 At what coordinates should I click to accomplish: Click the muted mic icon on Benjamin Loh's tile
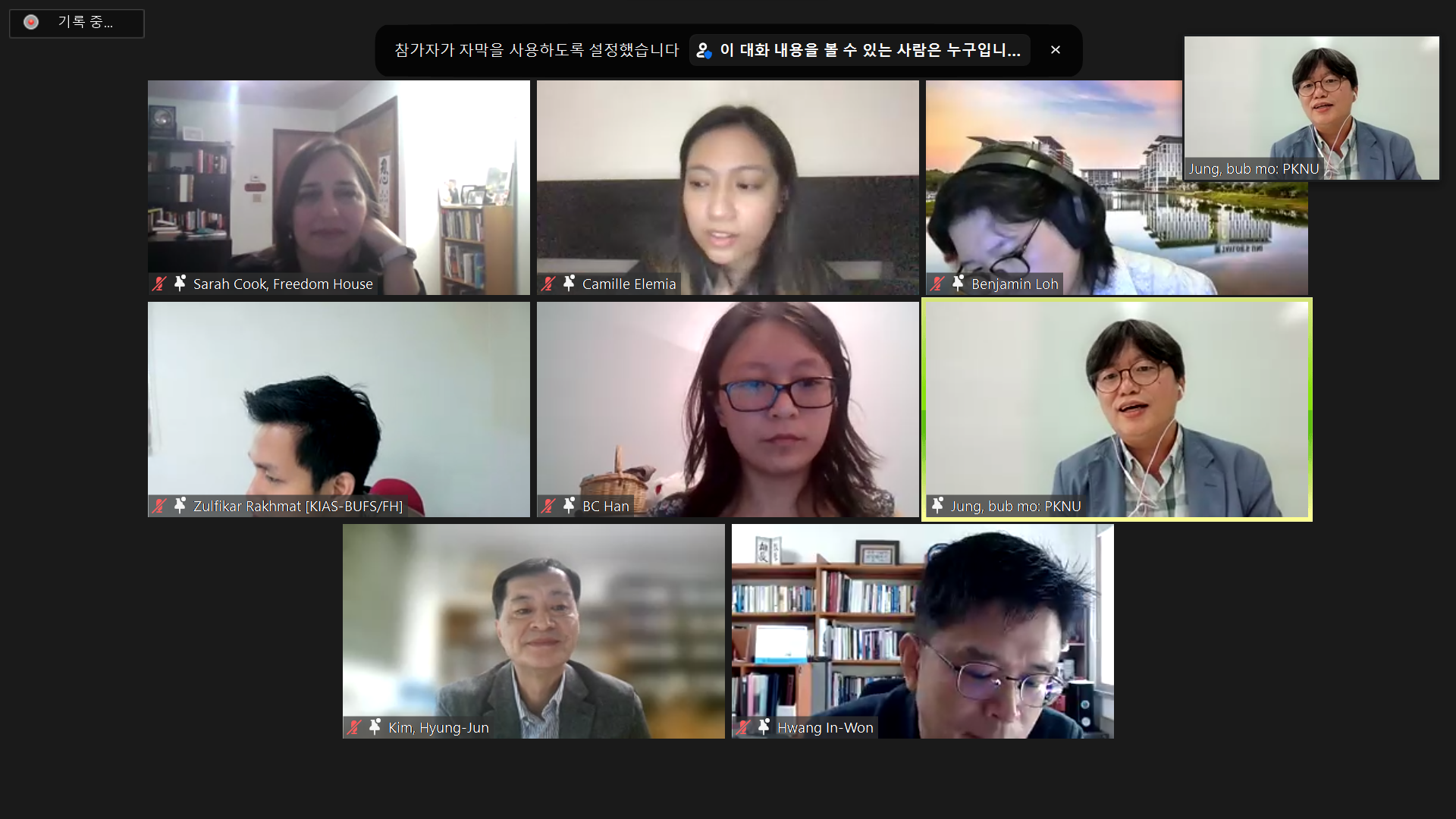coord(937,284)
